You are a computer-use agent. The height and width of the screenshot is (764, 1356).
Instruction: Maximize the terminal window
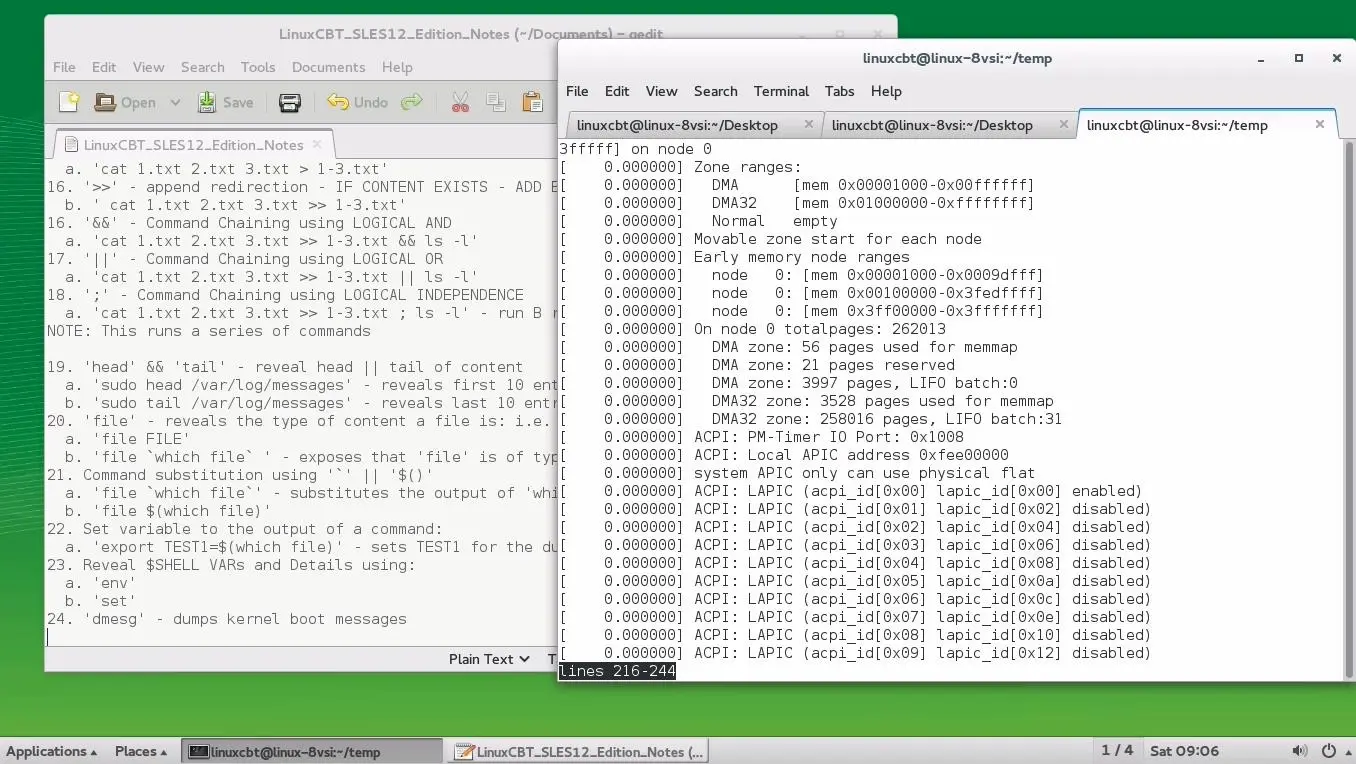pos(1299,58)
